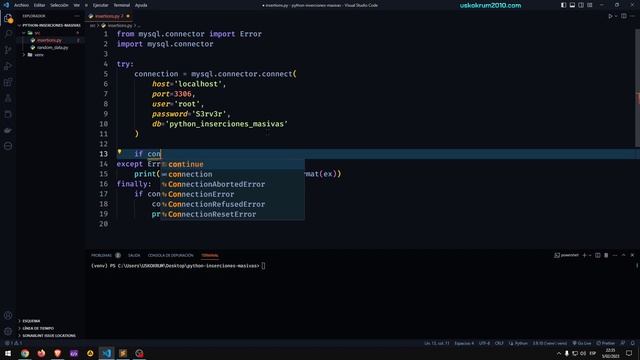Switch to Google Chrome in the taskbar

tap(25, 353)
